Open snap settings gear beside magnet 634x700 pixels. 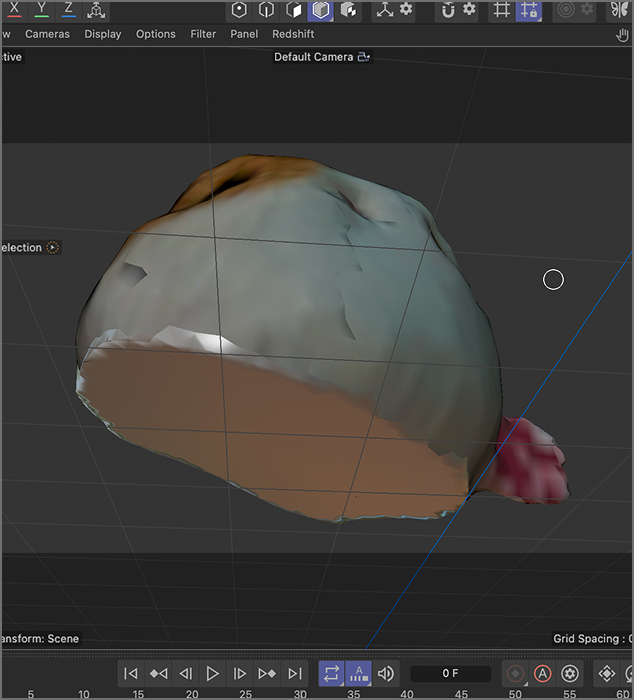point(469,10)
